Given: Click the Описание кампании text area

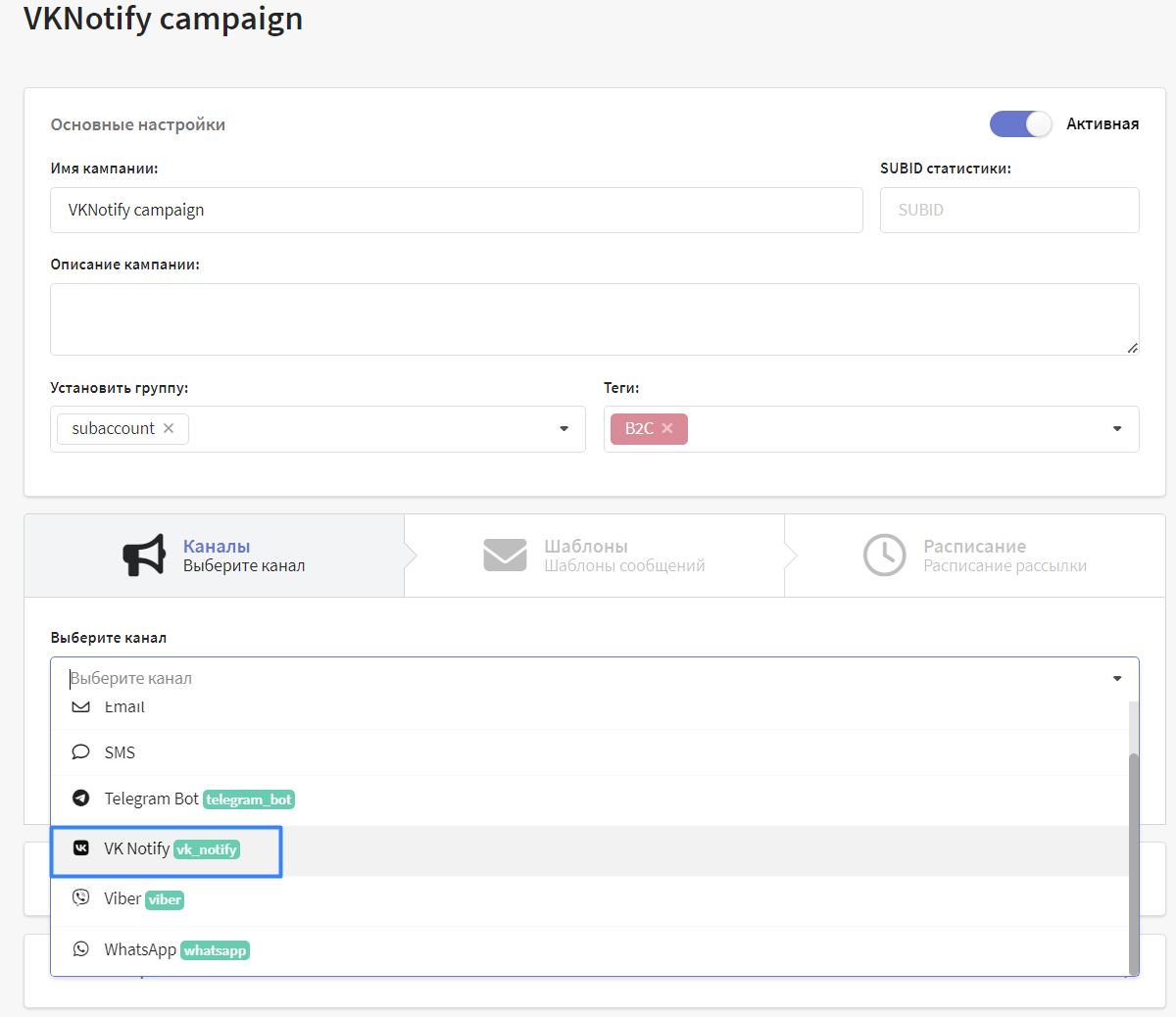Looking at the screenshot, I should 595,319.
